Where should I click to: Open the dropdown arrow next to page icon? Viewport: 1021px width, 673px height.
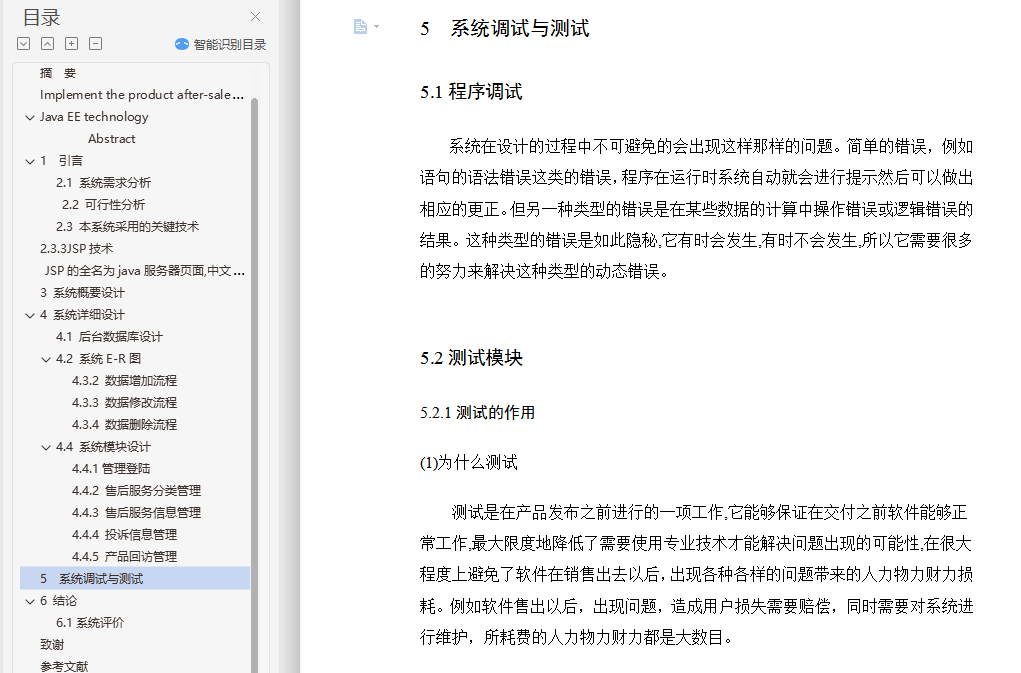tap(376, 27)
